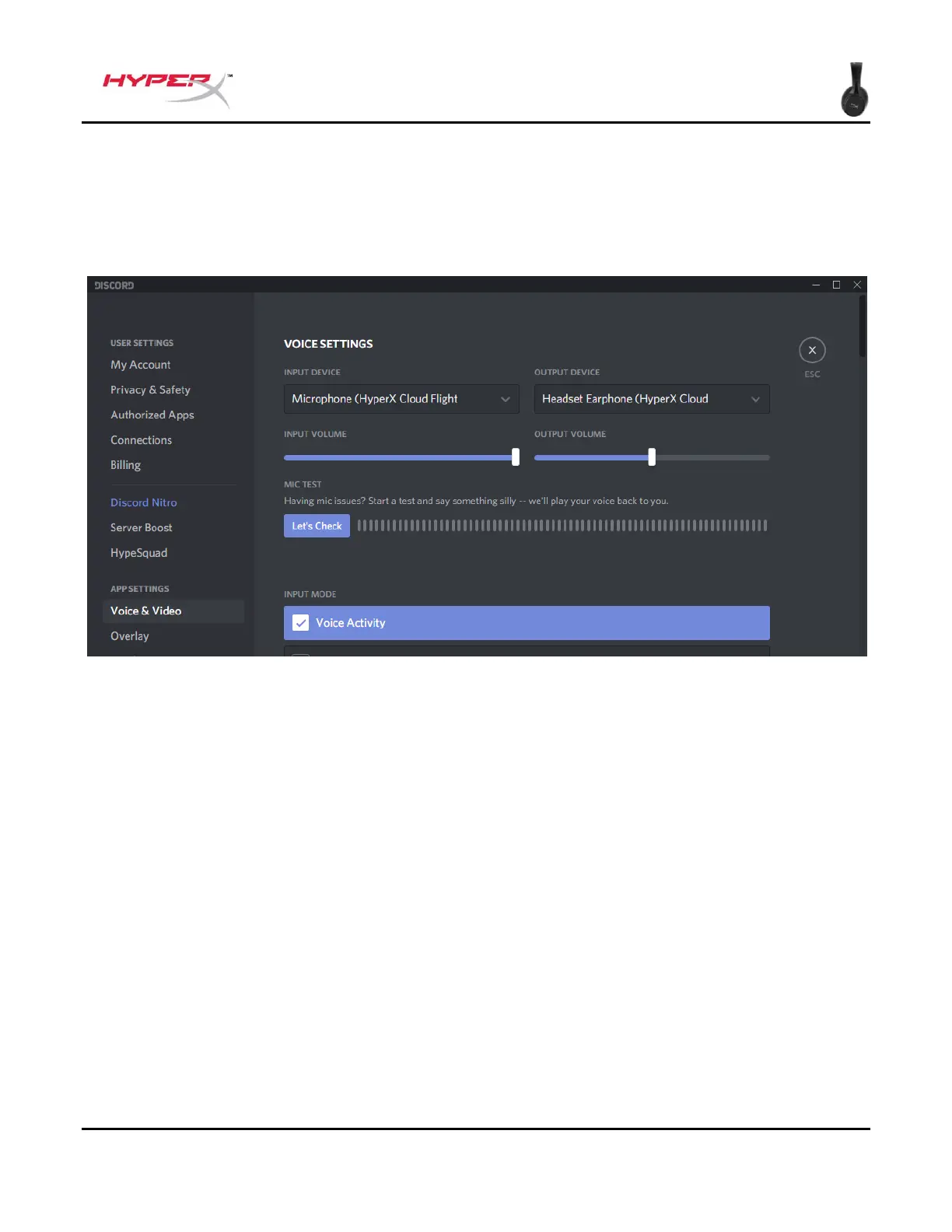Open the Input Device dropdown

[x=401, y=399]
